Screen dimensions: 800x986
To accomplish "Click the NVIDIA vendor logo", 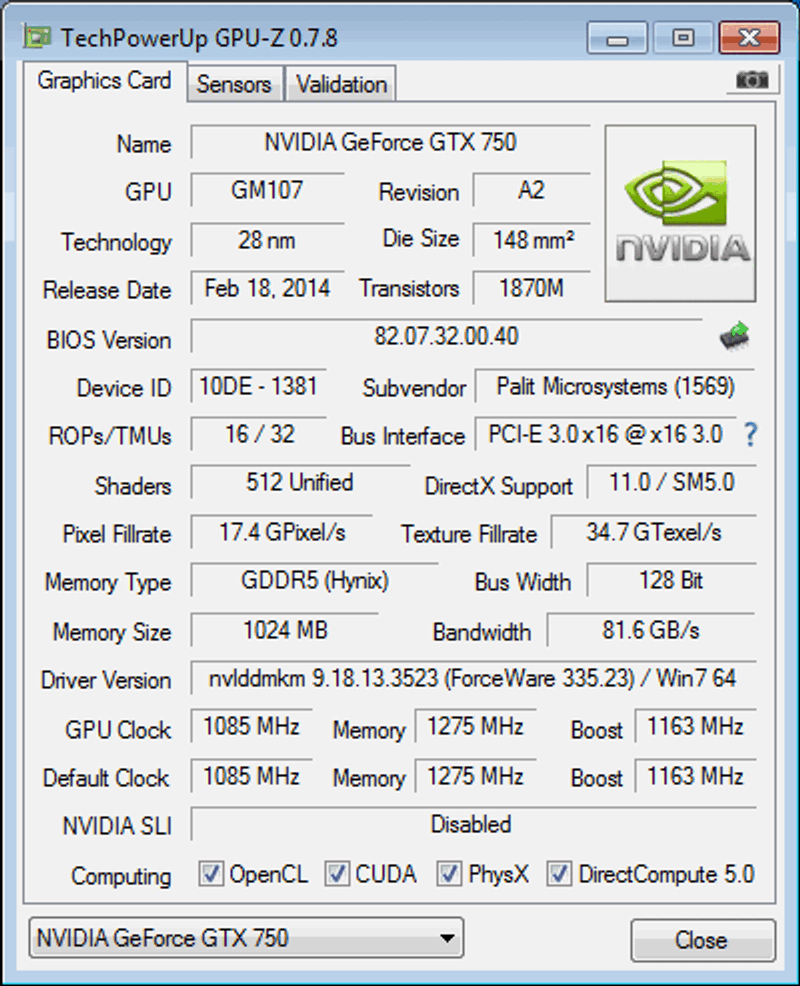I will pos(681,213).
